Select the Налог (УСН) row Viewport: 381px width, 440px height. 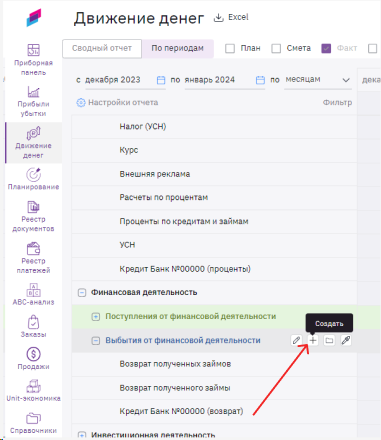pos(214,127)
